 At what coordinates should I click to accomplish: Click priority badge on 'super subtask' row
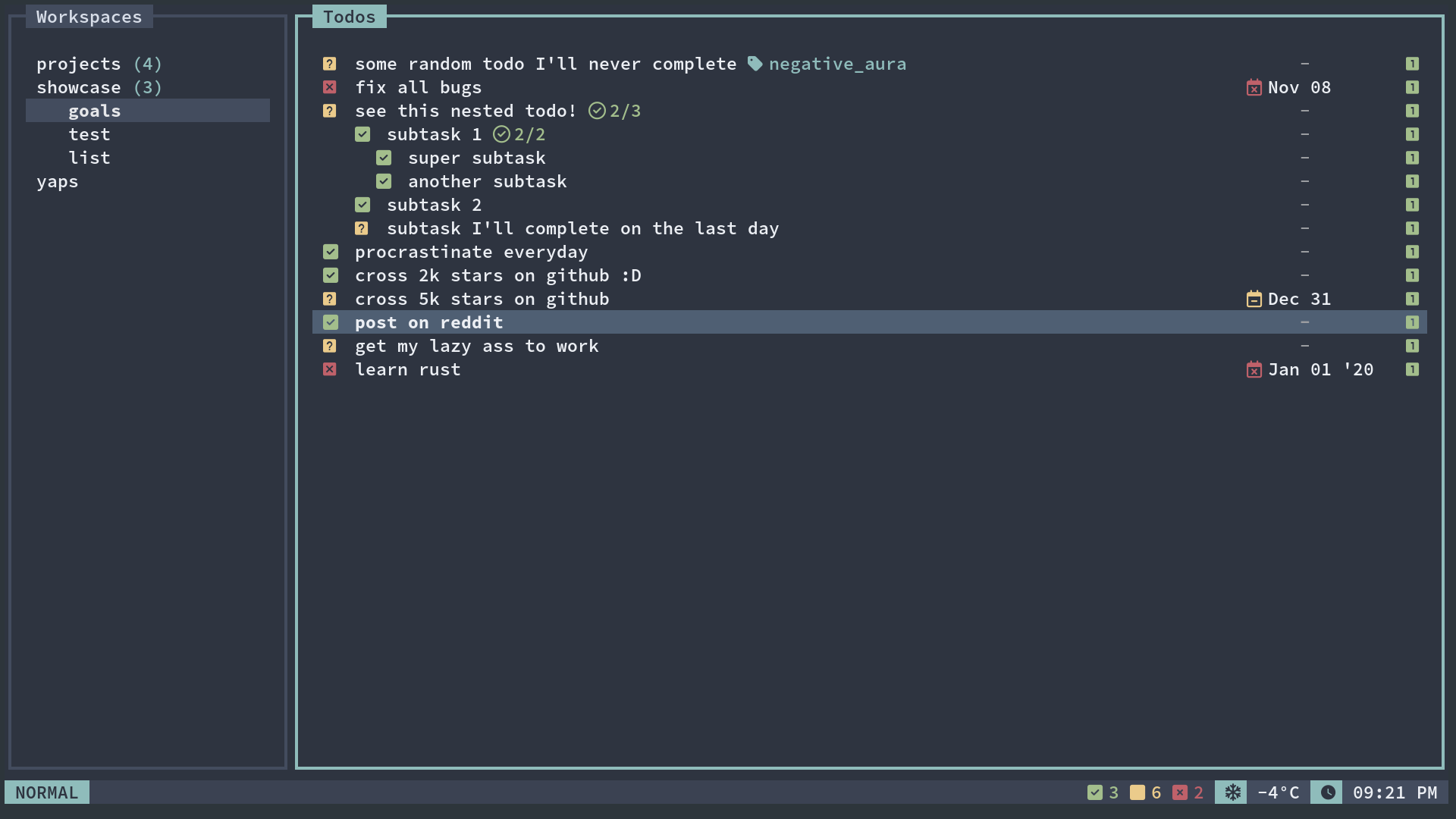click(1412, 158)
